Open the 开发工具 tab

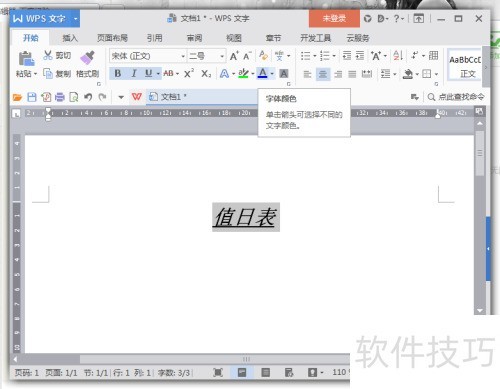315,38
